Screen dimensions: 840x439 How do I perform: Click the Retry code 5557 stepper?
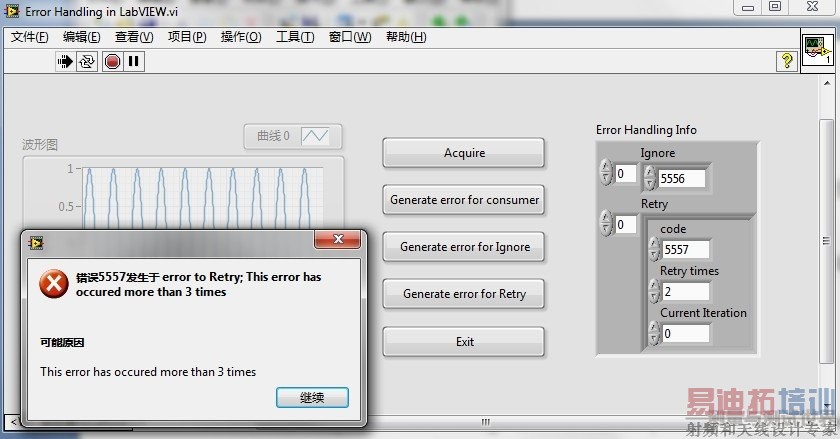(x=654, y=249)
